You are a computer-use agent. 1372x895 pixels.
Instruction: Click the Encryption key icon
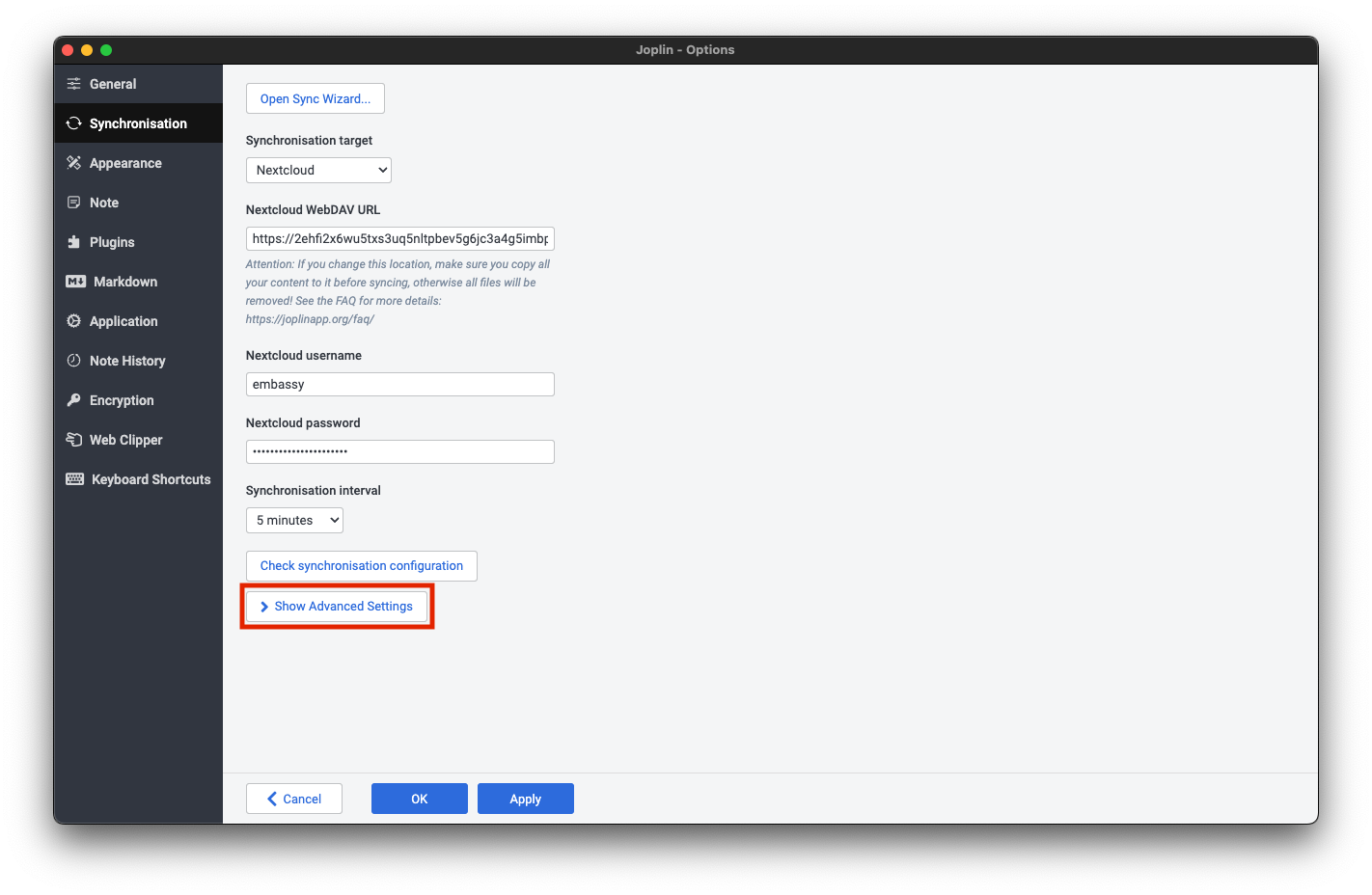(74, 399)
